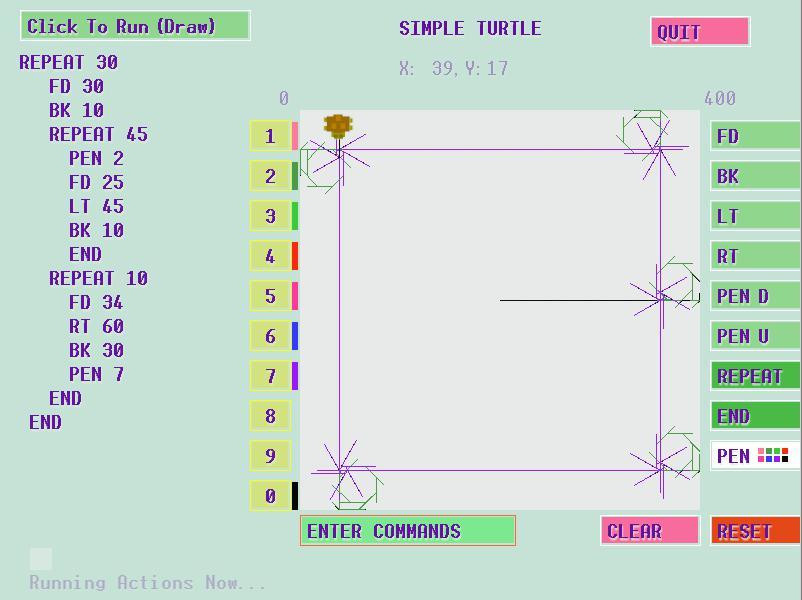The height and width of the screenshot is (600, 802).
Task: Click the SIMPLE TURTLE title text
Action: (x=470, y=28)
